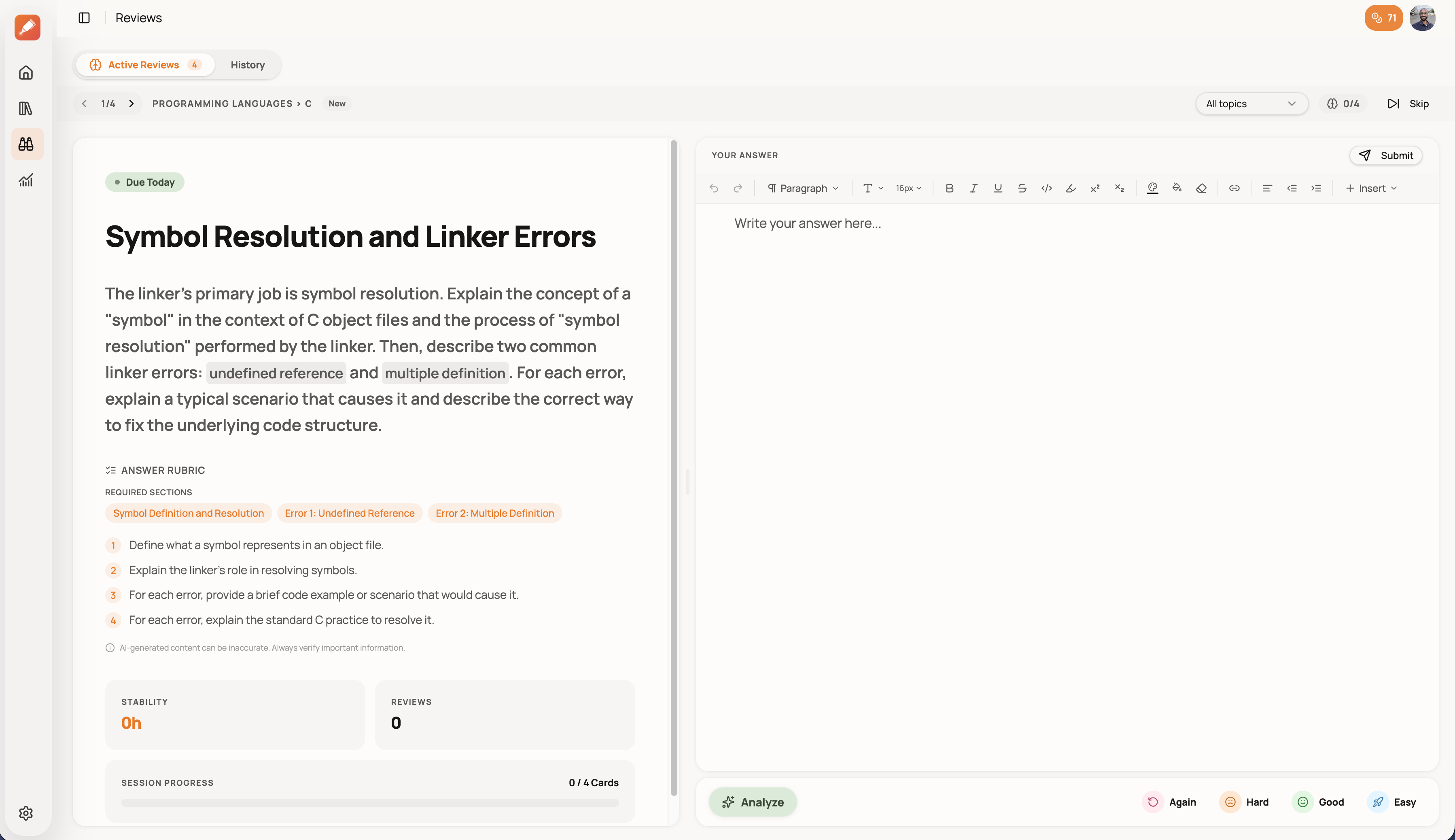Toggle underline formatting
The width and height of the screenshot is (1455, 840).
[x=997, y=188]
